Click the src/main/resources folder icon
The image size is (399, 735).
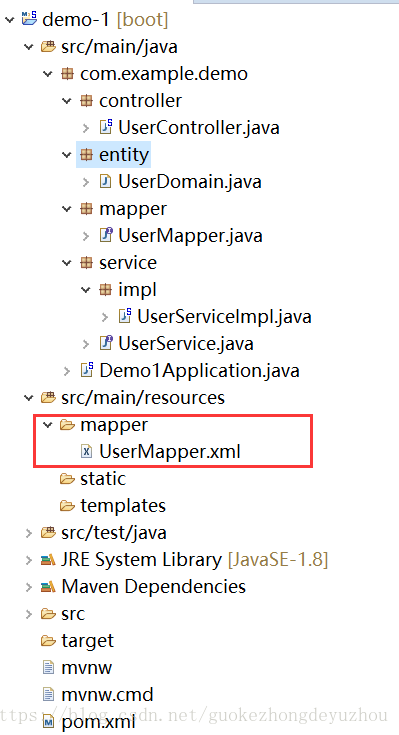48,398
